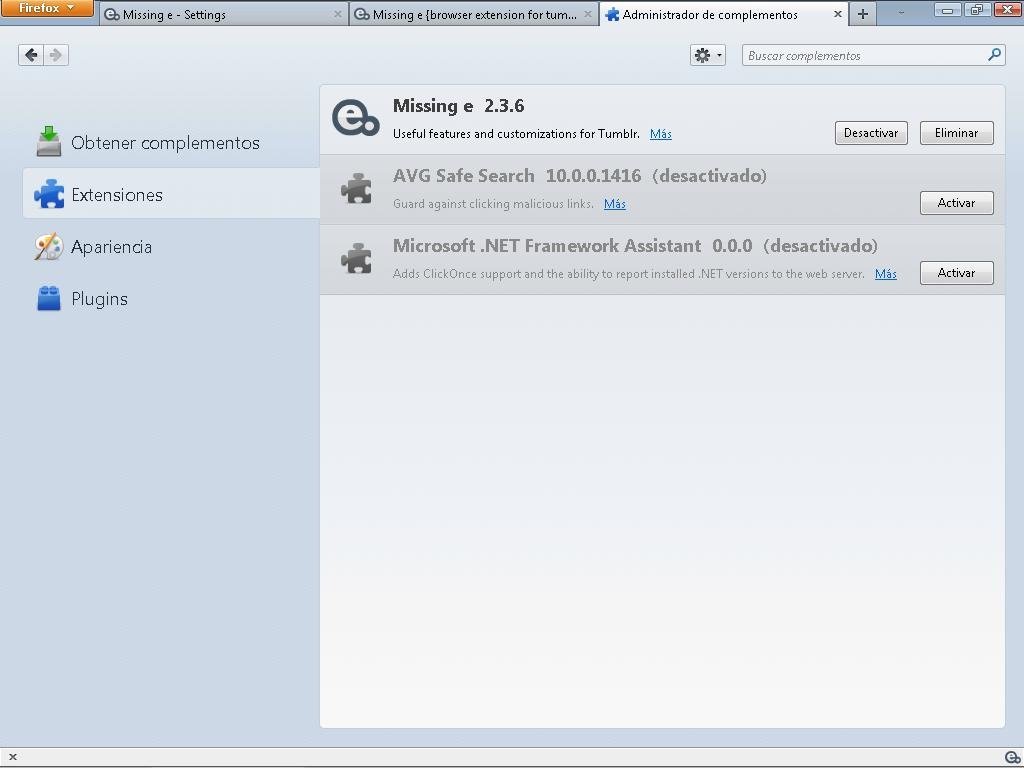Open the list all tabs dropdown
1024x768 pixels.
pyautogui.click(x=901, y=13)
